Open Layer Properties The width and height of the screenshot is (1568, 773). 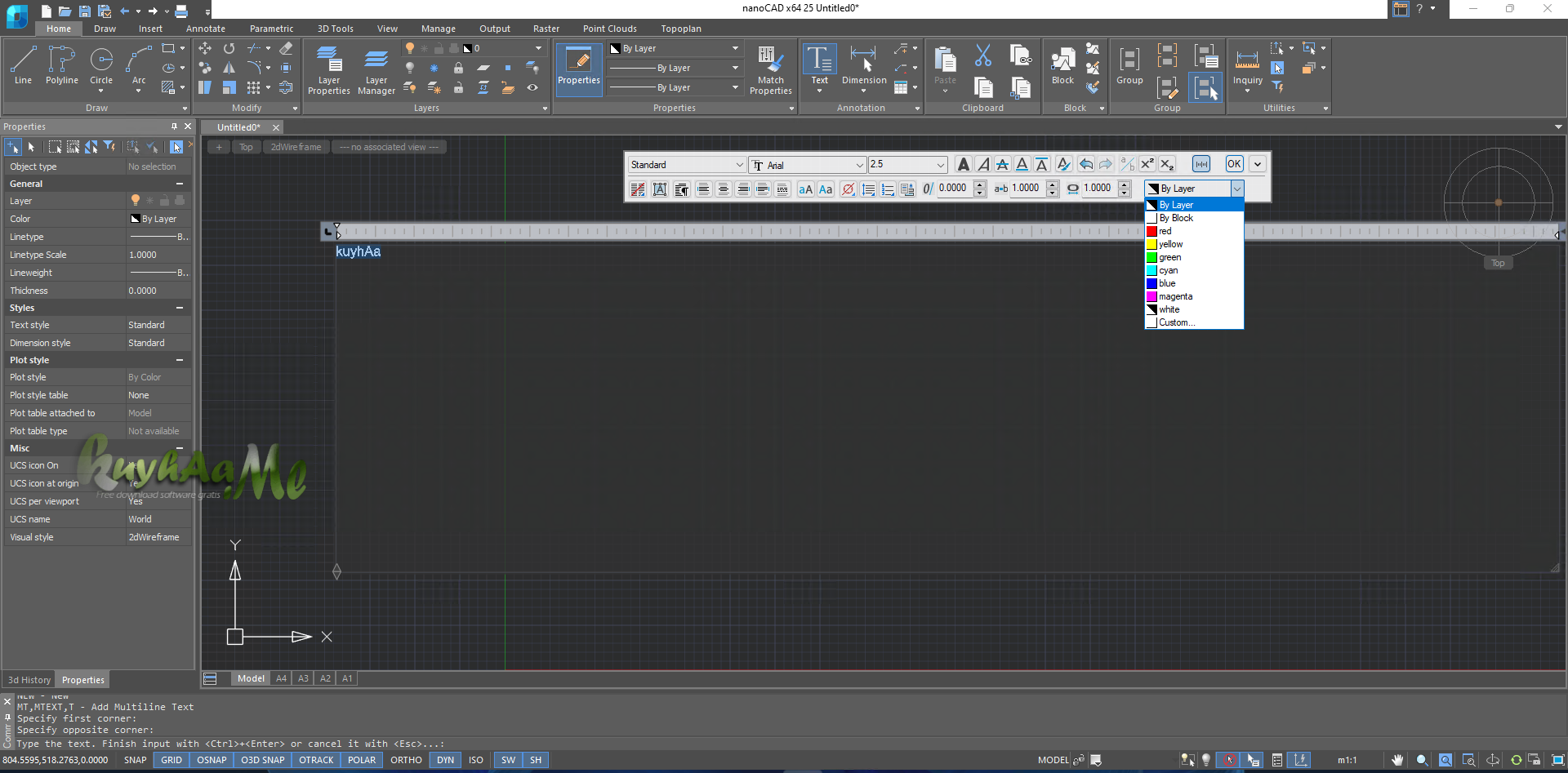(x=328, y=69)
